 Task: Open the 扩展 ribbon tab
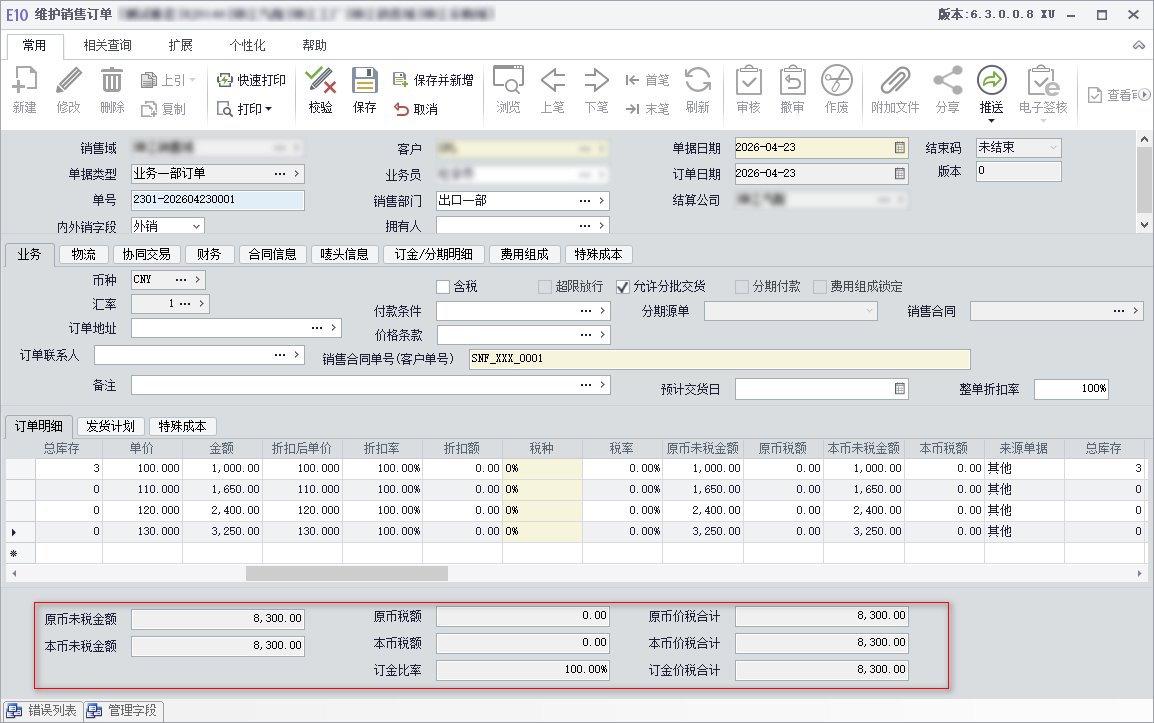pyautogui.click(x=180, y=46)
